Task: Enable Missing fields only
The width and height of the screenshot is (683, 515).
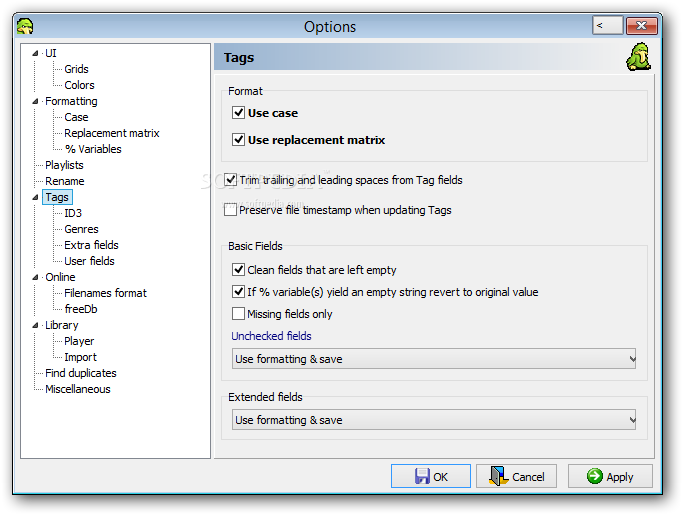Action: 238,314
